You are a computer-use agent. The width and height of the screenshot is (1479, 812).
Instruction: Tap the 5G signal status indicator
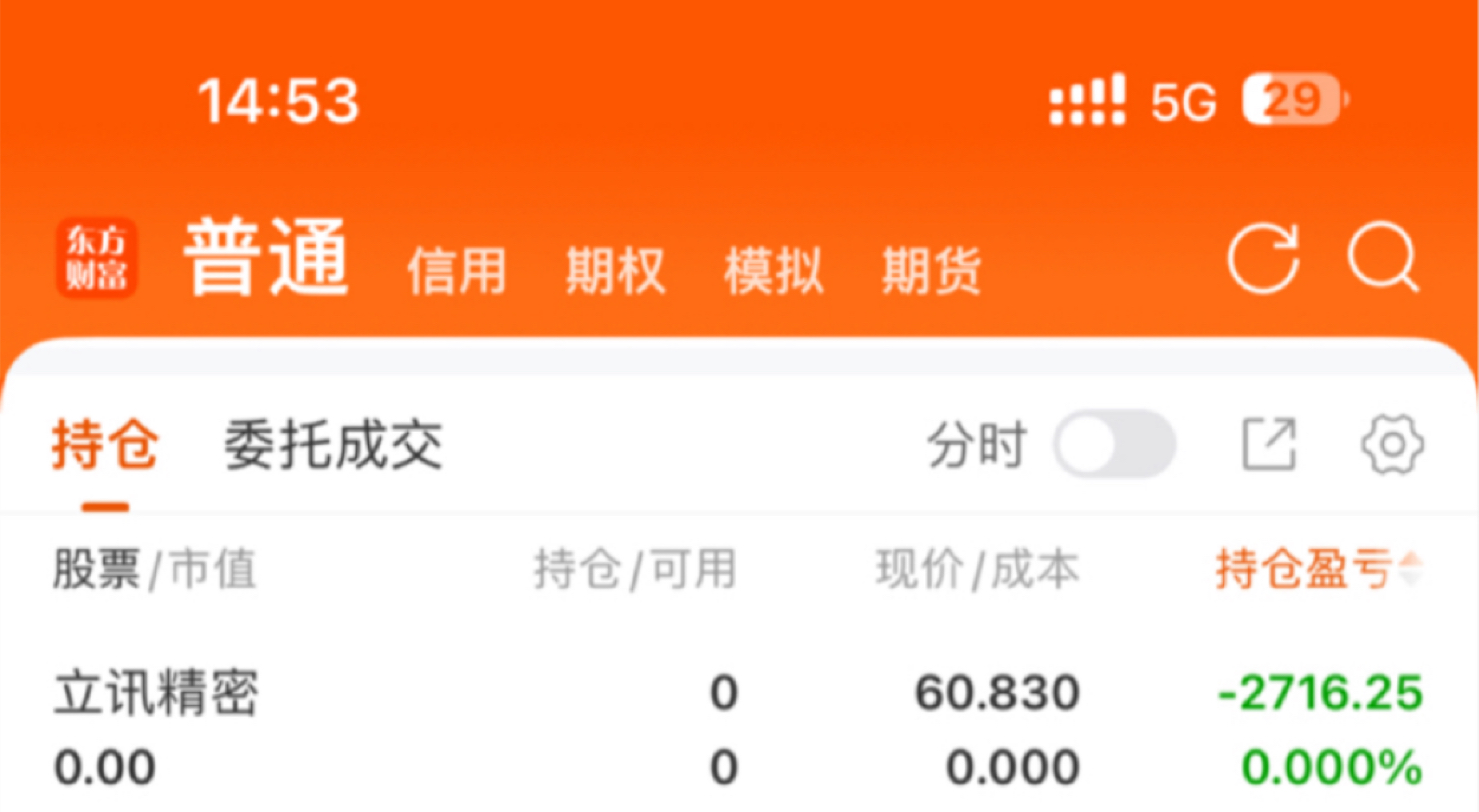pos(1184,102)
